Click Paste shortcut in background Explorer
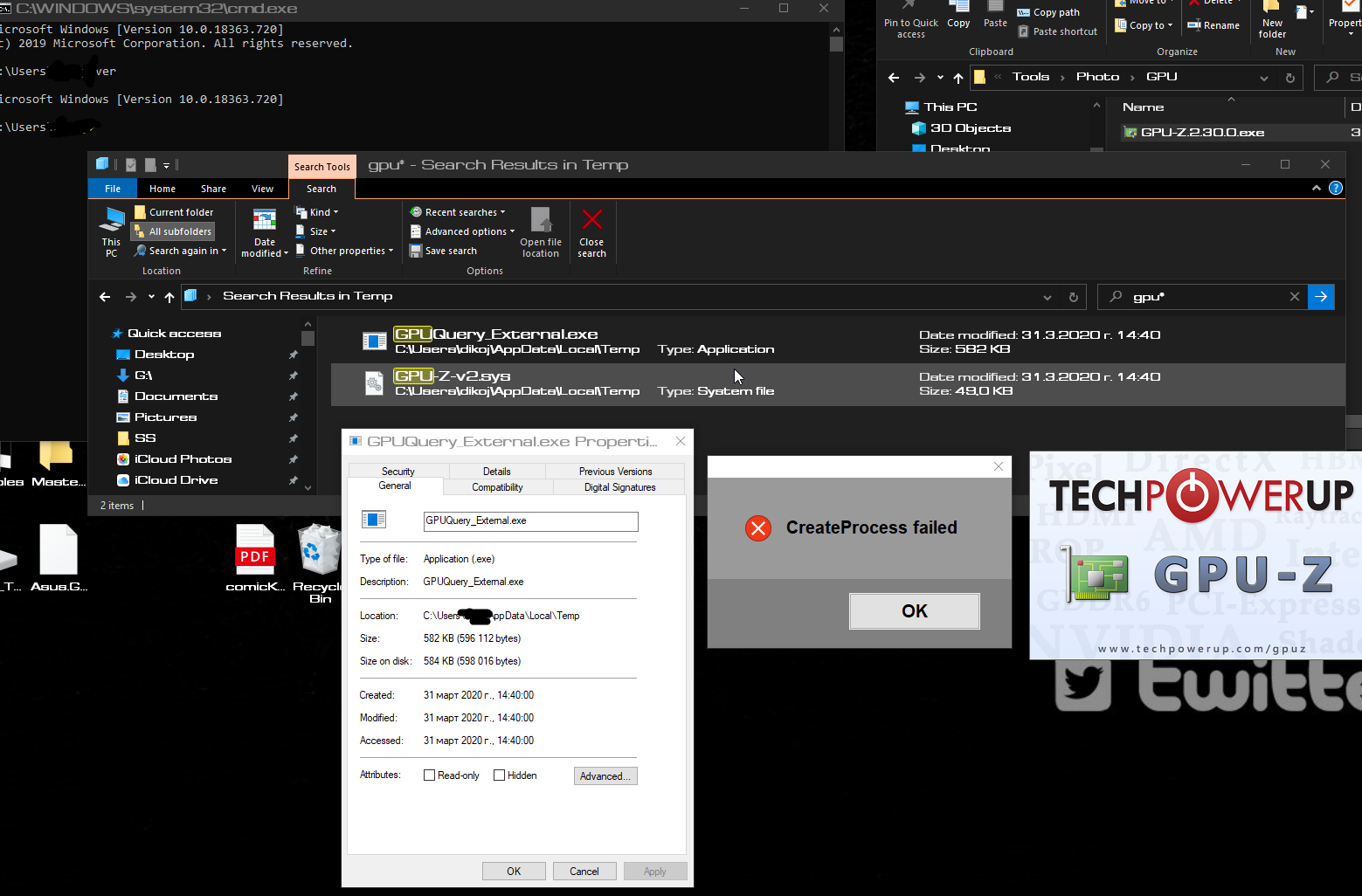Screen dimensions: 1362x896 [1057, 31]
